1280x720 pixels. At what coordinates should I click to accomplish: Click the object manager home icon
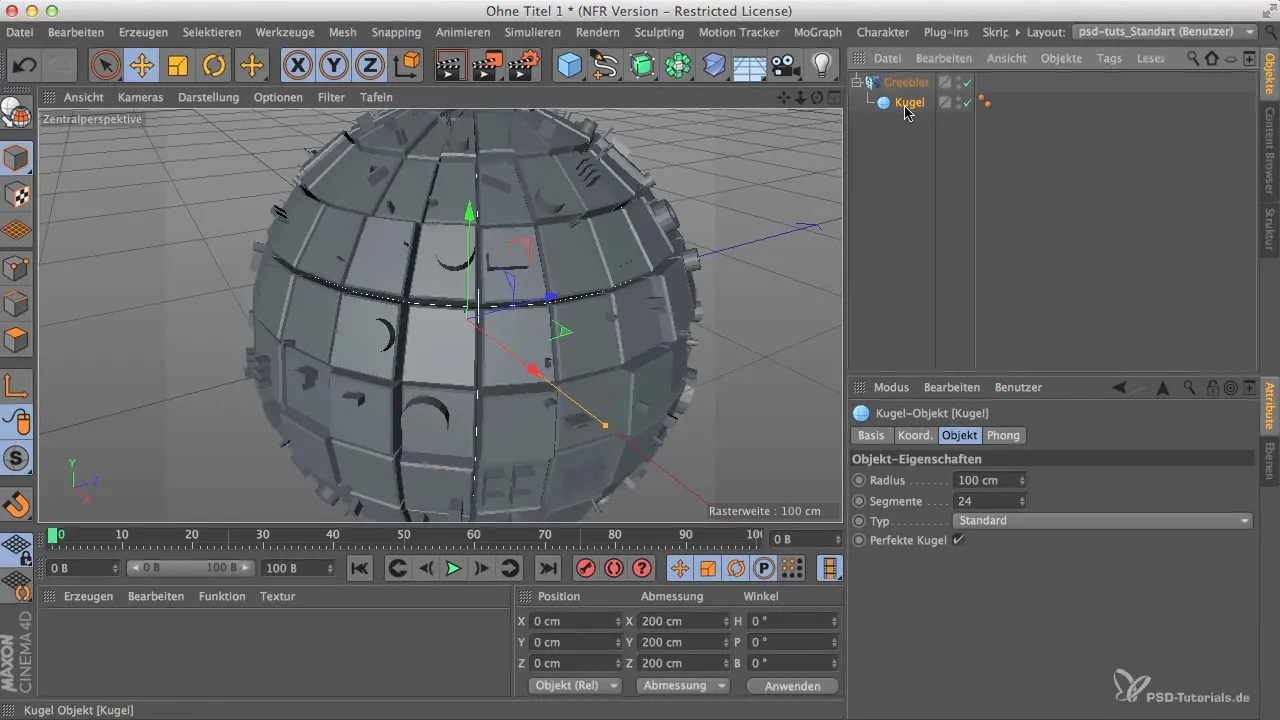click(x=1212, y=58)
